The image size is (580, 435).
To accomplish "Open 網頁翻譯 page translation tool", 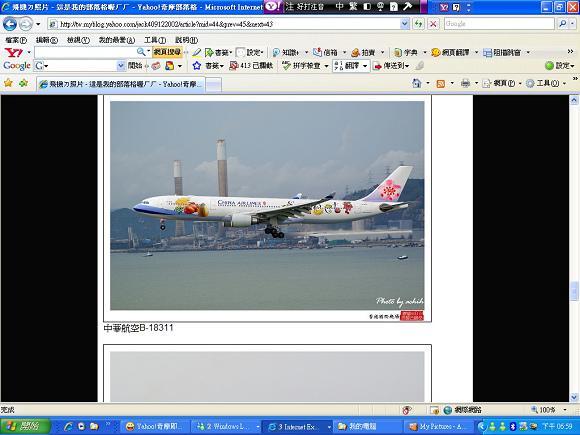I will pyautogui.click(x=451, y=53).
